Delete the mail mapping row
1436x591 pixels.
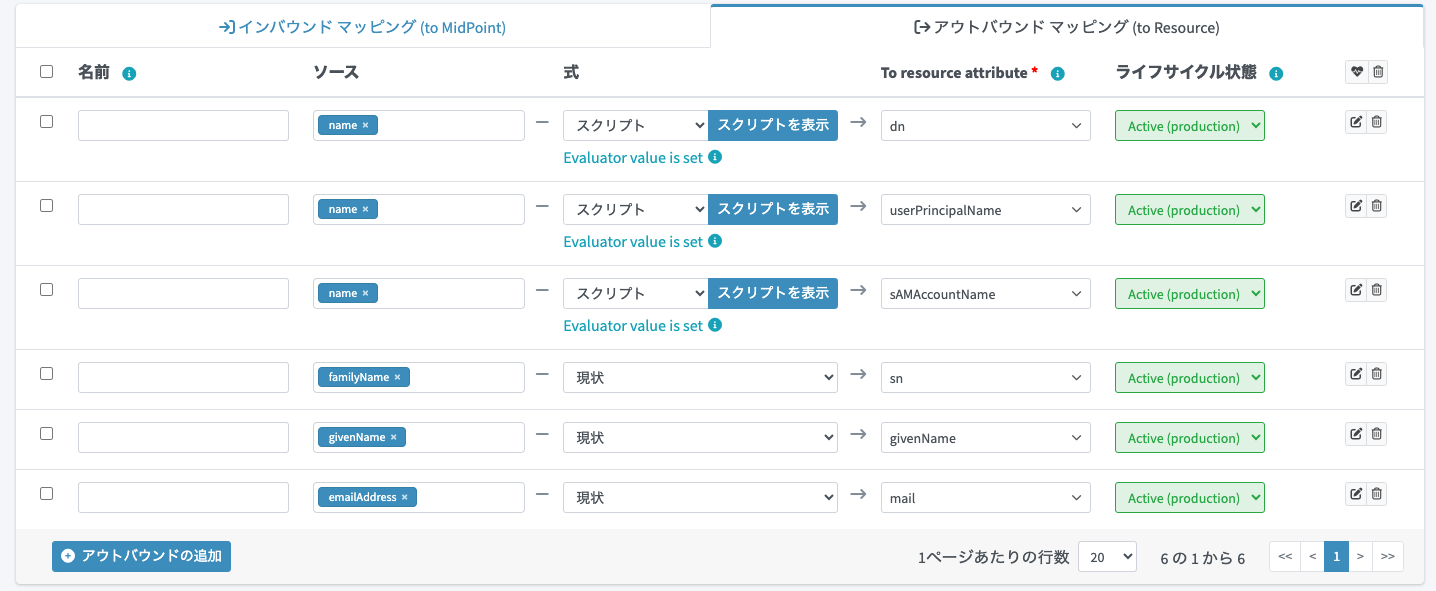coord(1377,493)
